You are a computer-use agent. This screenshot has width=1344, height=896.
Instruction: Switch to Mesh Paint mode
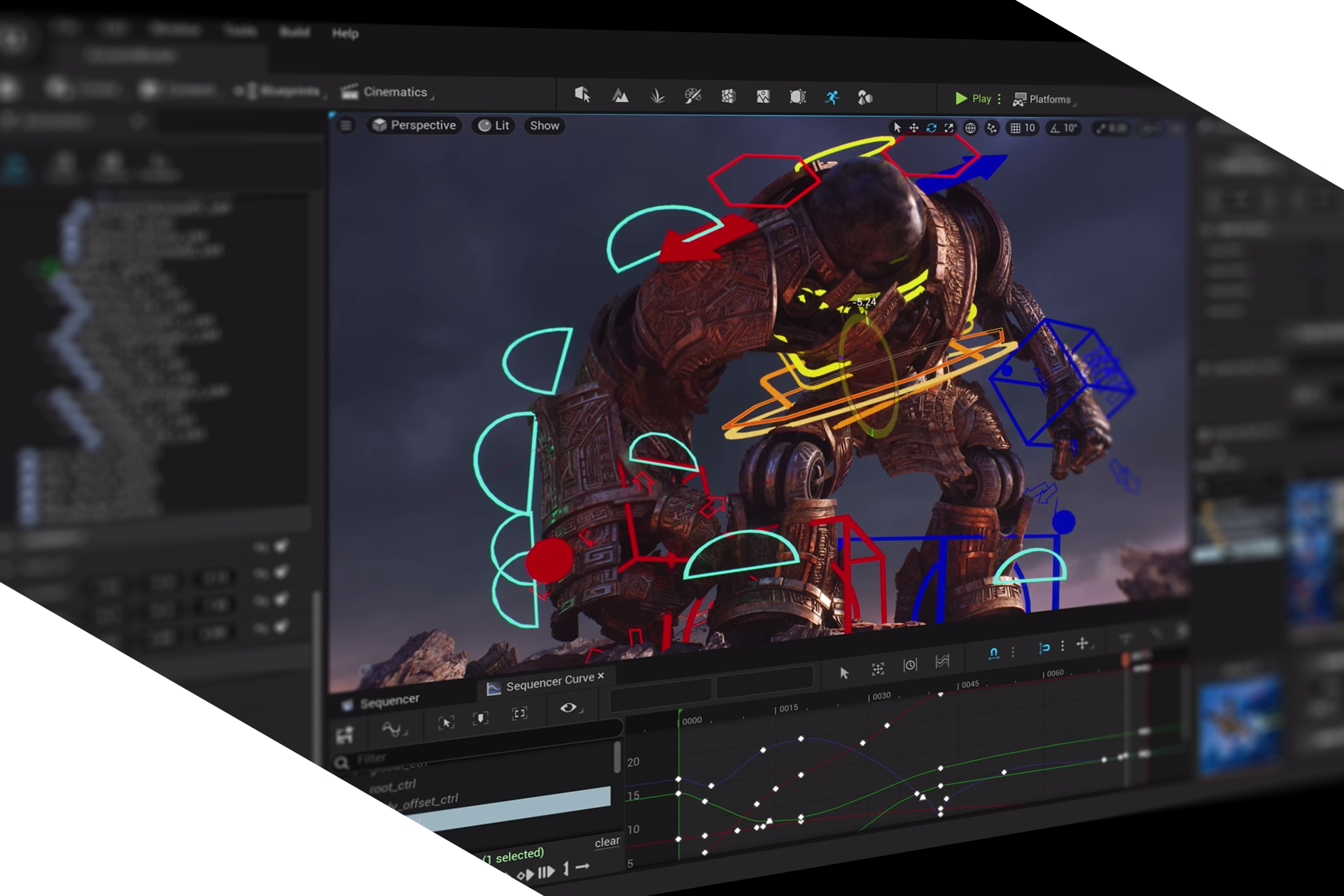[692, 96]
